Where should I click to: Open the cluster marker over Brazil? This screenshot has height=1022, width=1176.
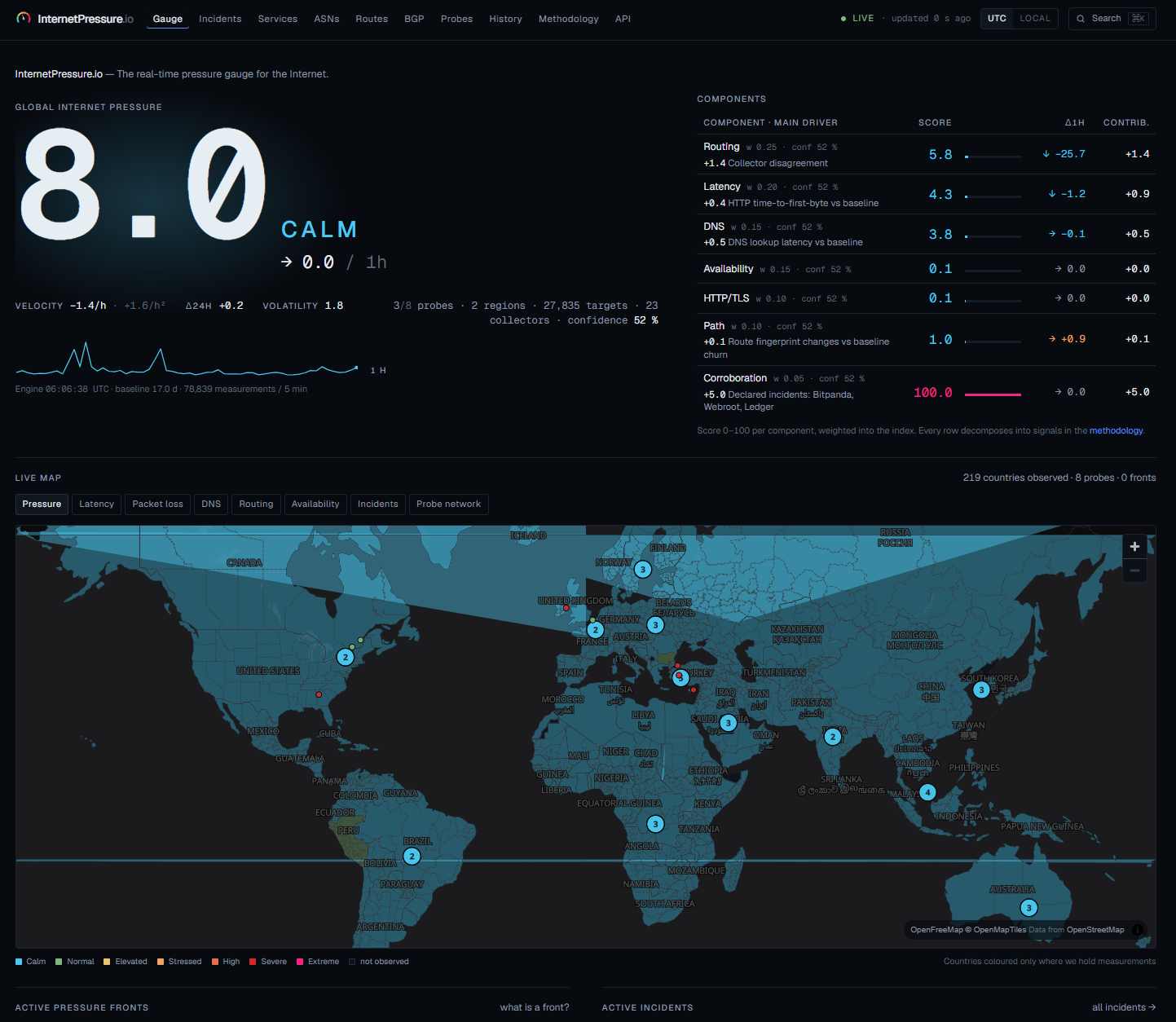point(412,856)
